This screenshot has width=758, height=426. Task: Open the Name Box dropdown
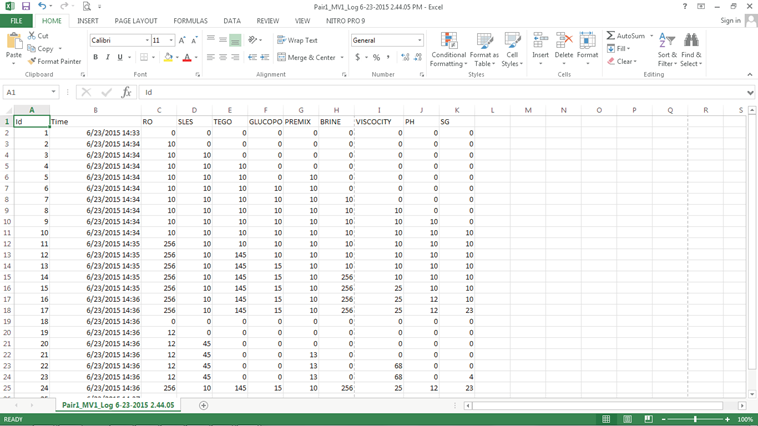[x=53, y=92]
